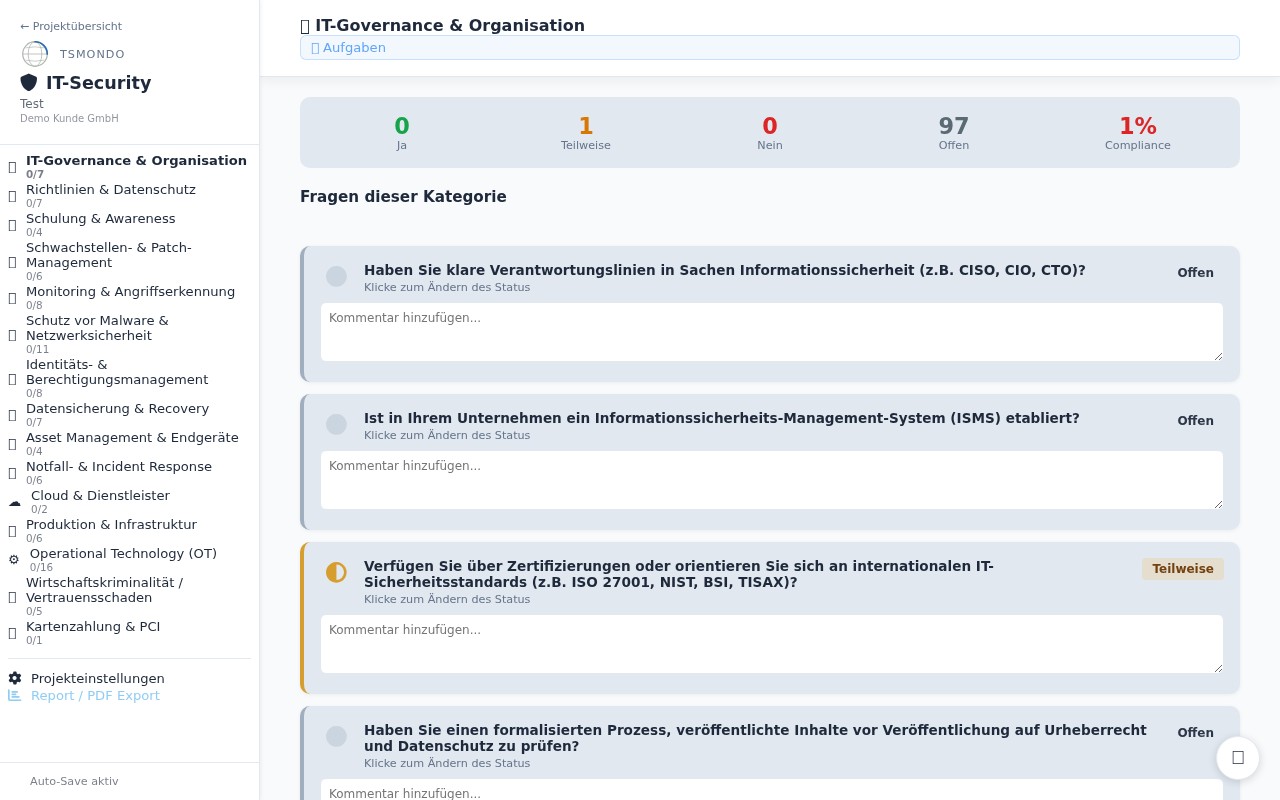Select IT-Governance & Organisation category

[x=130, y=167]
